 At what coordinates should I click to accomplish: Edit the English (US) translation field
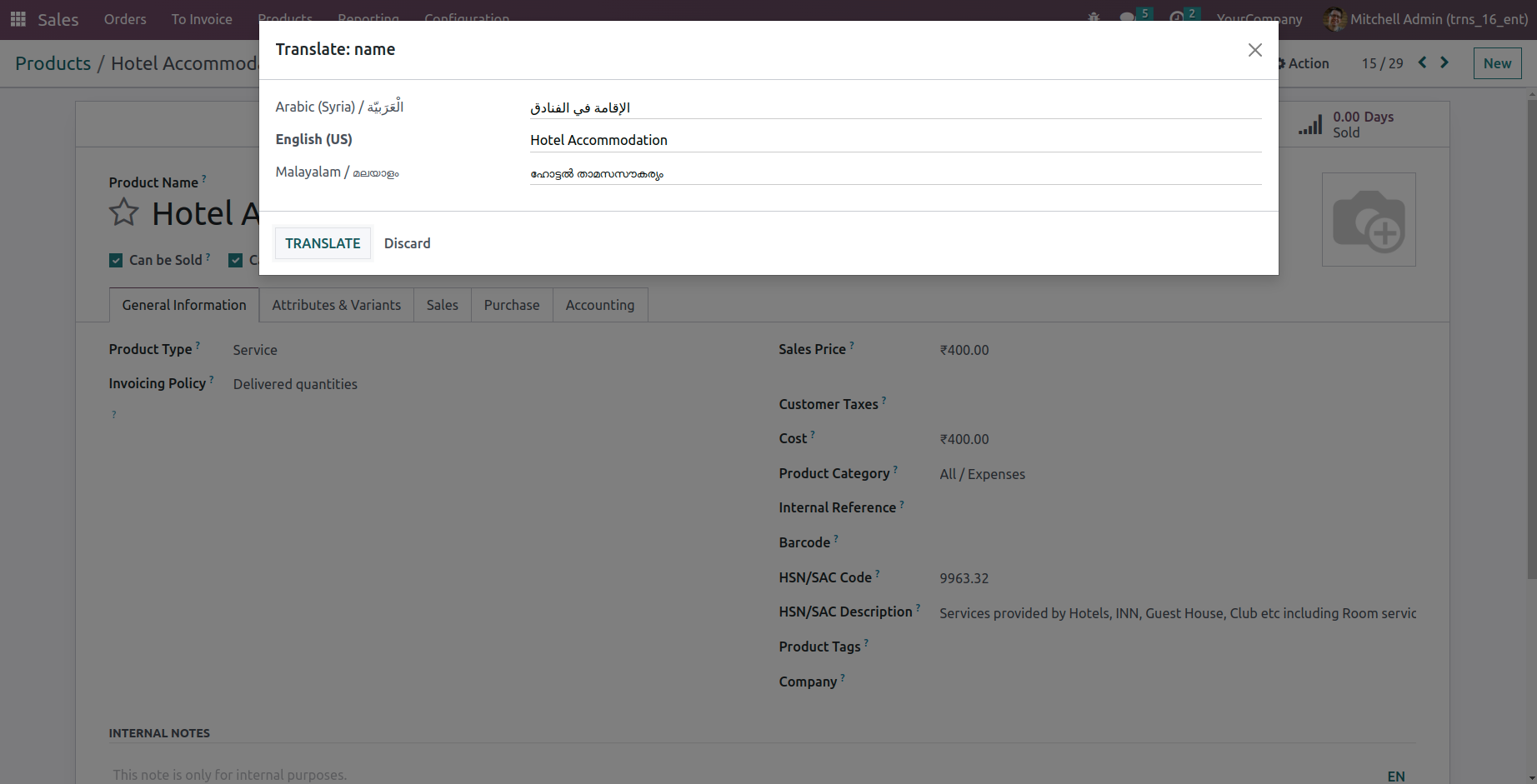[896, 140]
